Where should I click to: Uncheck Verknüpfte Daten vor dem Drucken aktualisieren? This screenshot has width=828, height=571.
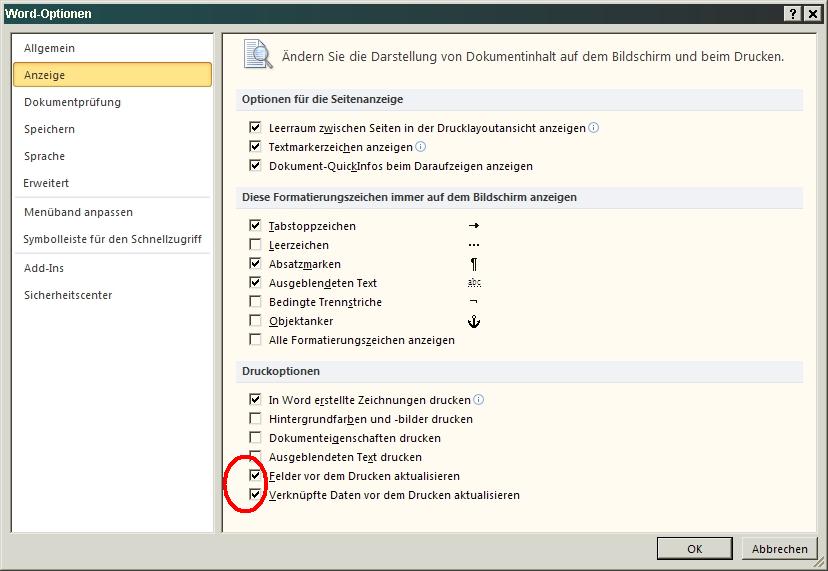[256, 495]
